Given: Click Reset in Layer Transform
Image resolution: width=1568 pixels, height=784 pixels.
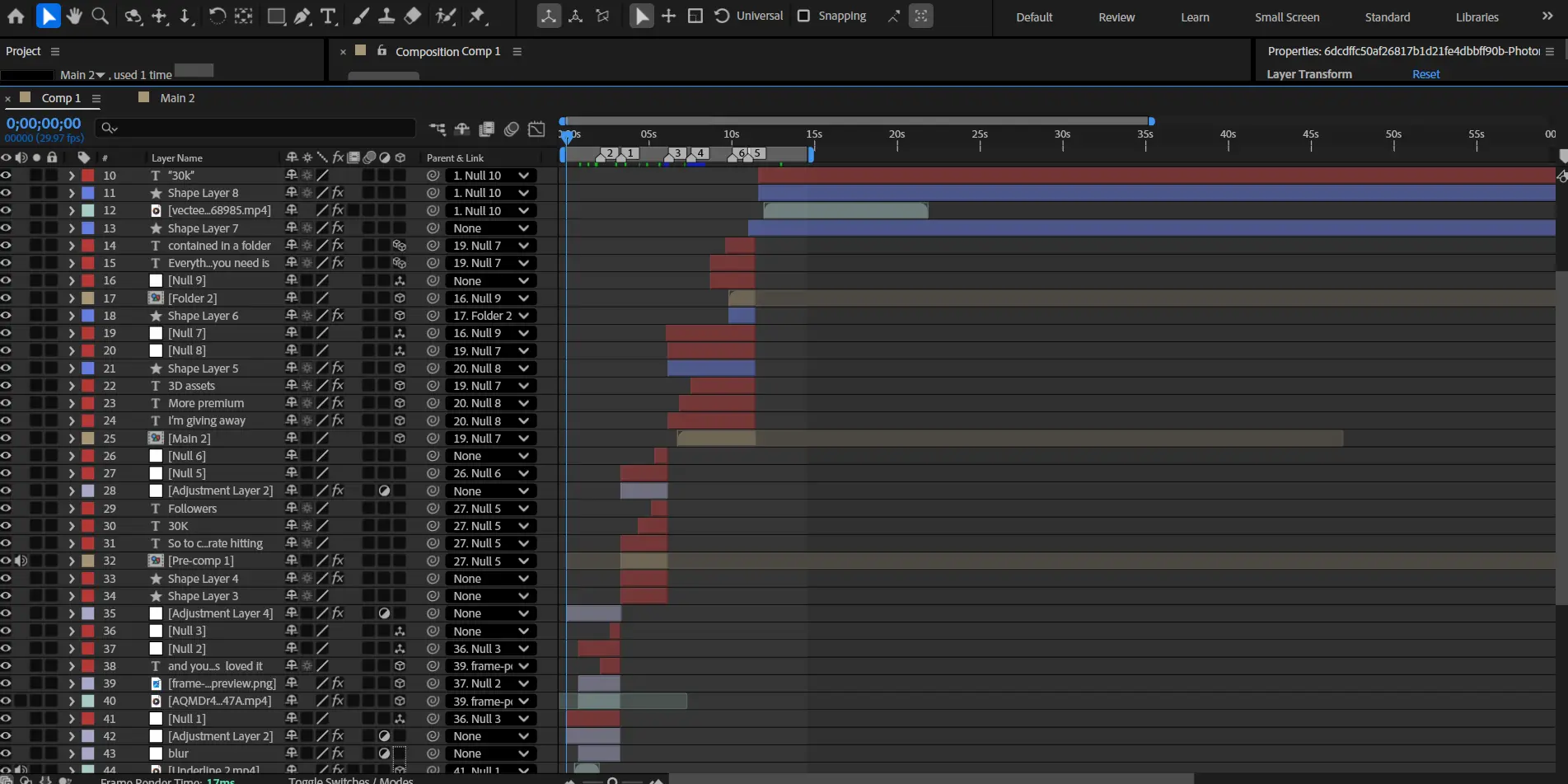Looking at the screenshot, I should (1425, 74).
